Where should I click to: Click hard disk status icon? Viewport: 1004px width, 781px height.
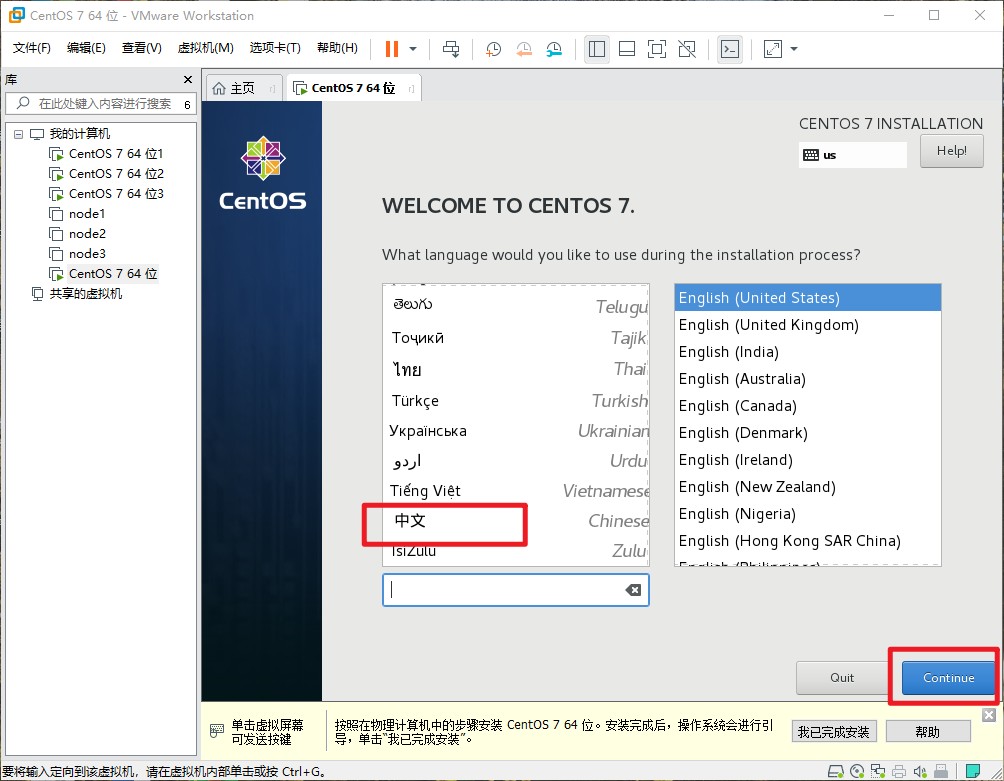click(836, 771)
